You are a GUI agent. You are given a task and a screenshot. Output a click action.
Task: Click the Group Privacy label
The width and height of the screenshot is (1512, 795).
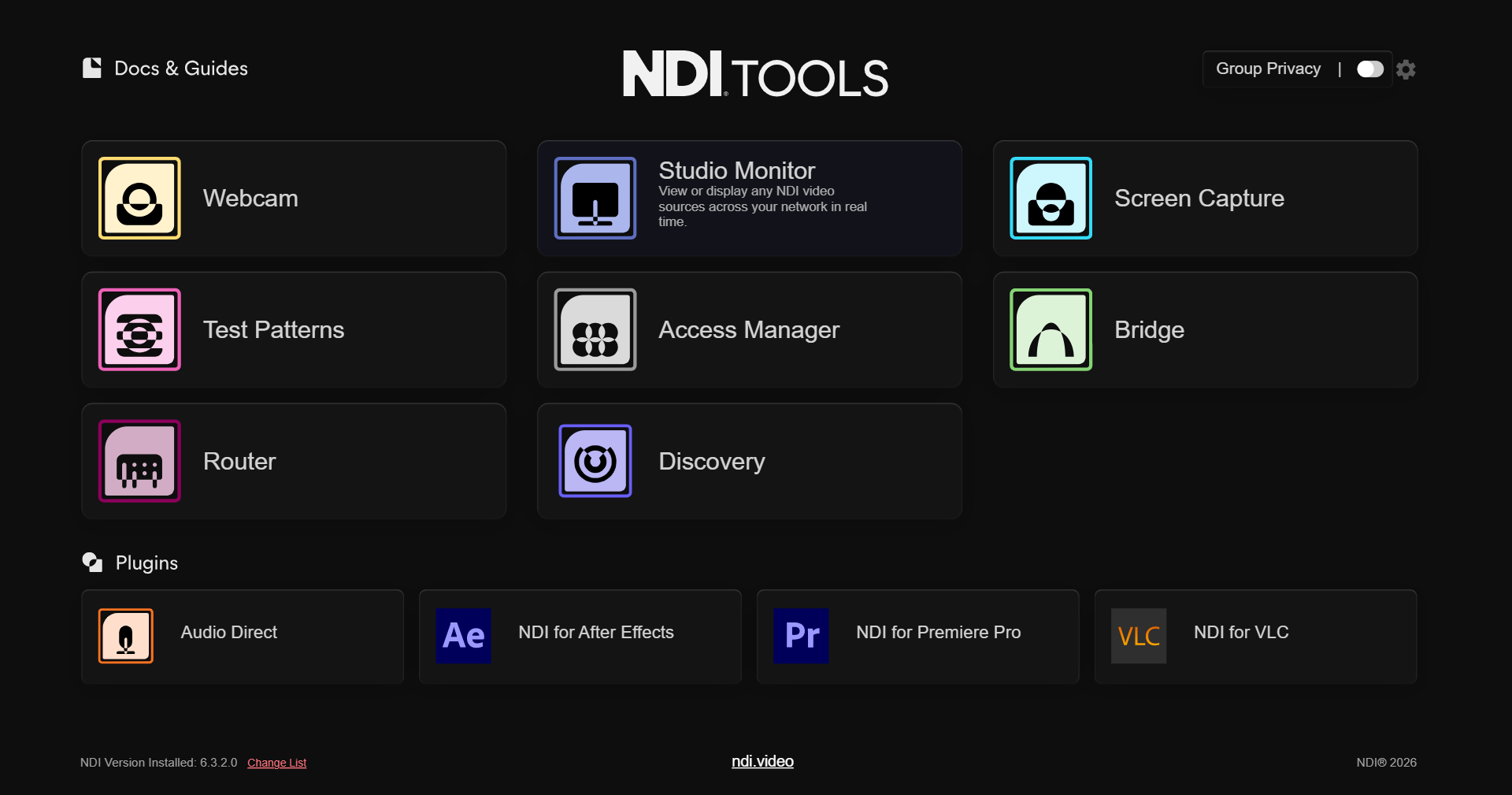click(x=1269, y=69)
